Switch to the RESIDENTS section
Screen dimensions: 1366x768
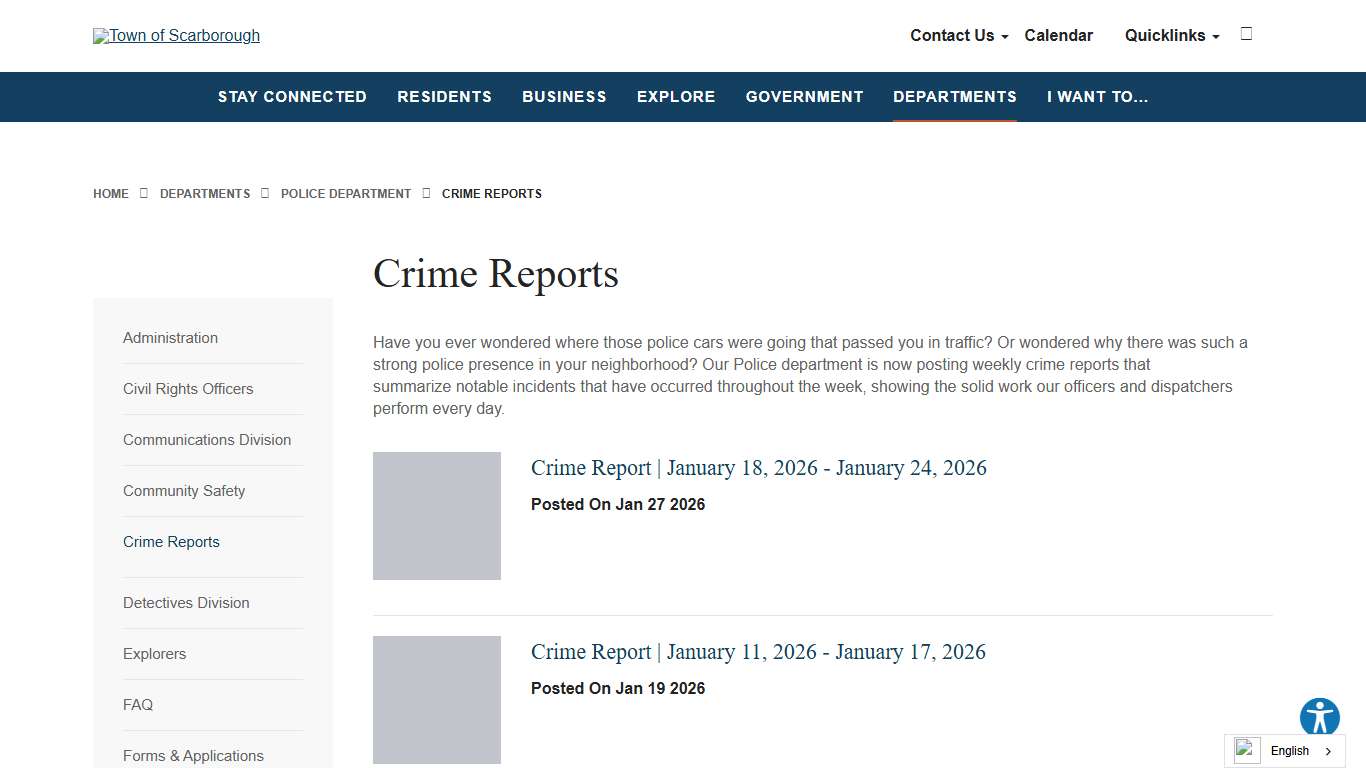444,97
